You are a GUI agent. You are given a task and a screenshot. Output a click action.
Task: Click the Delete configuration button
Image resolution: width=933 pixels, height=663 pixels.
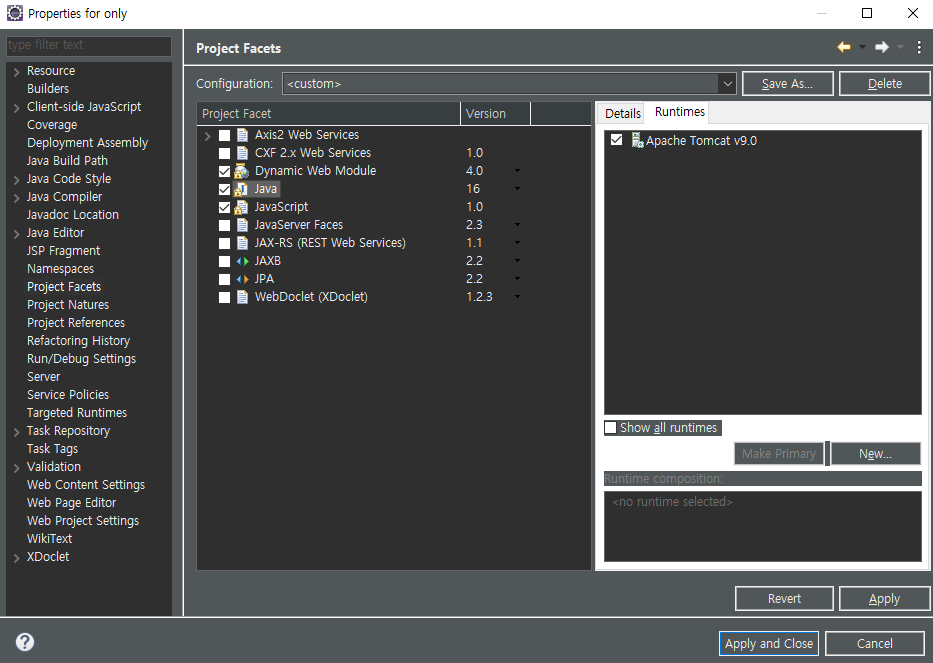click(x=884, y=84)
